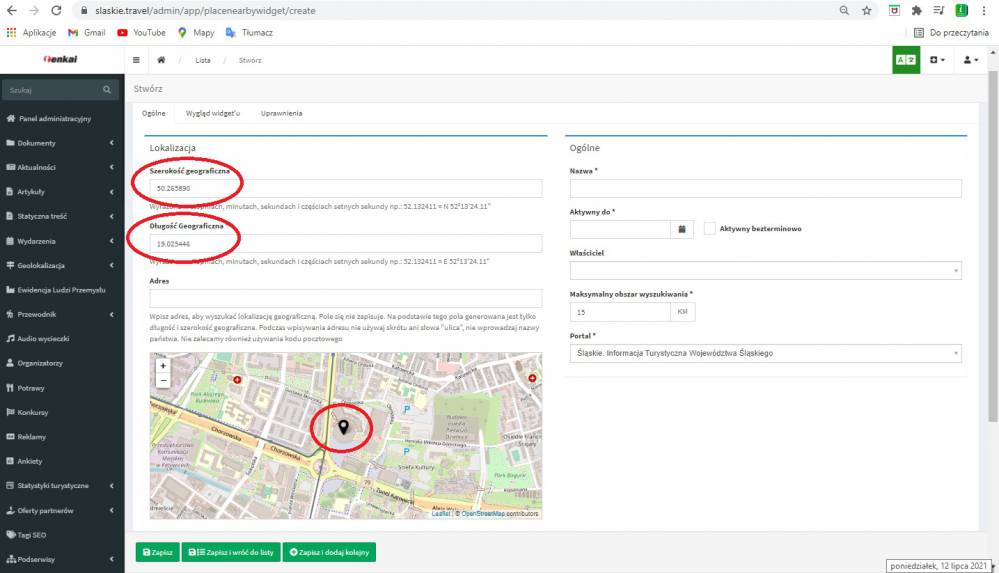The height and width of the screenshot is (573, 999).
Task: Click the Nazwa input field
Action: [765, 189]
